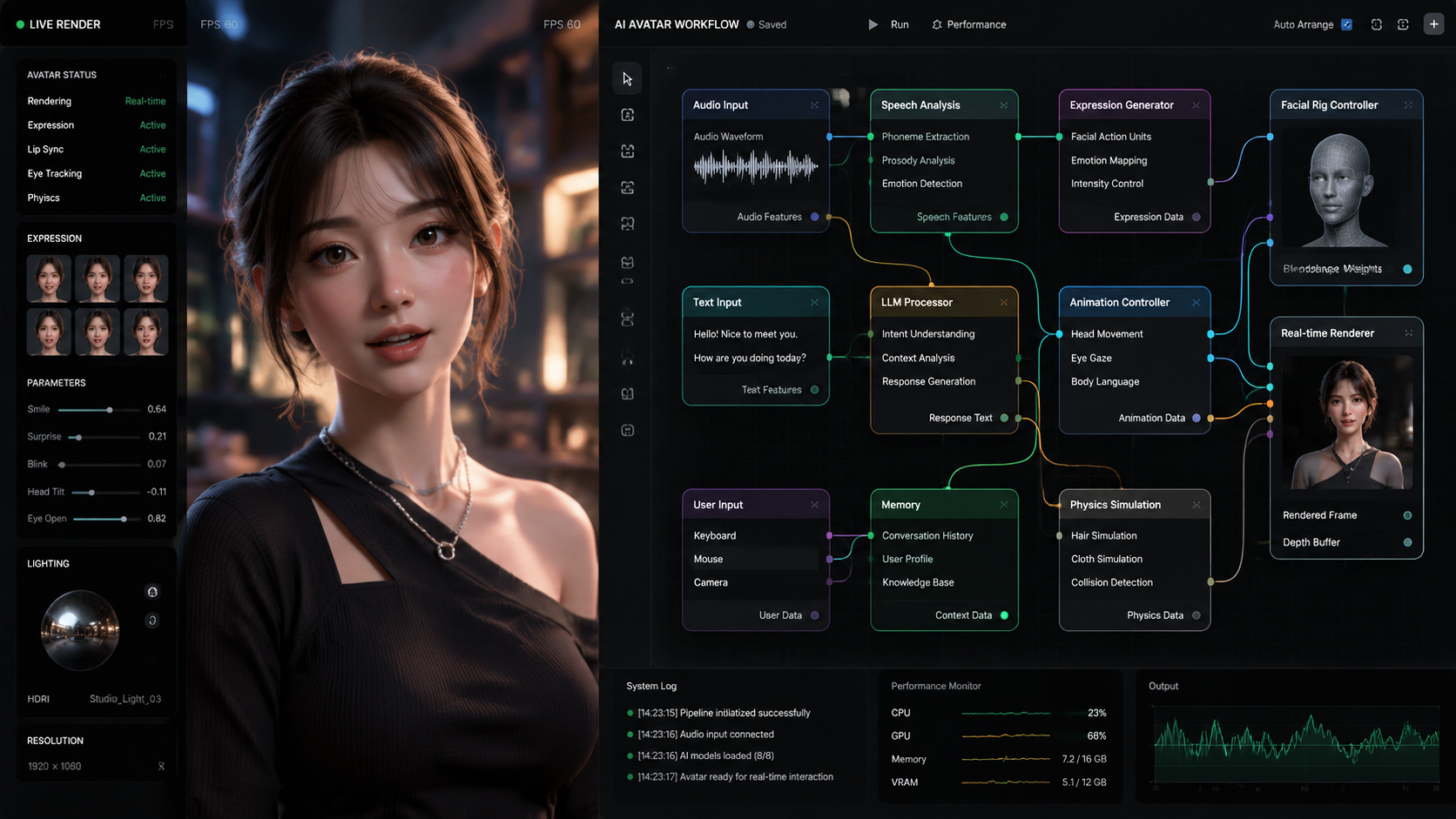Close the Text Input node

[x=814, y=303]
